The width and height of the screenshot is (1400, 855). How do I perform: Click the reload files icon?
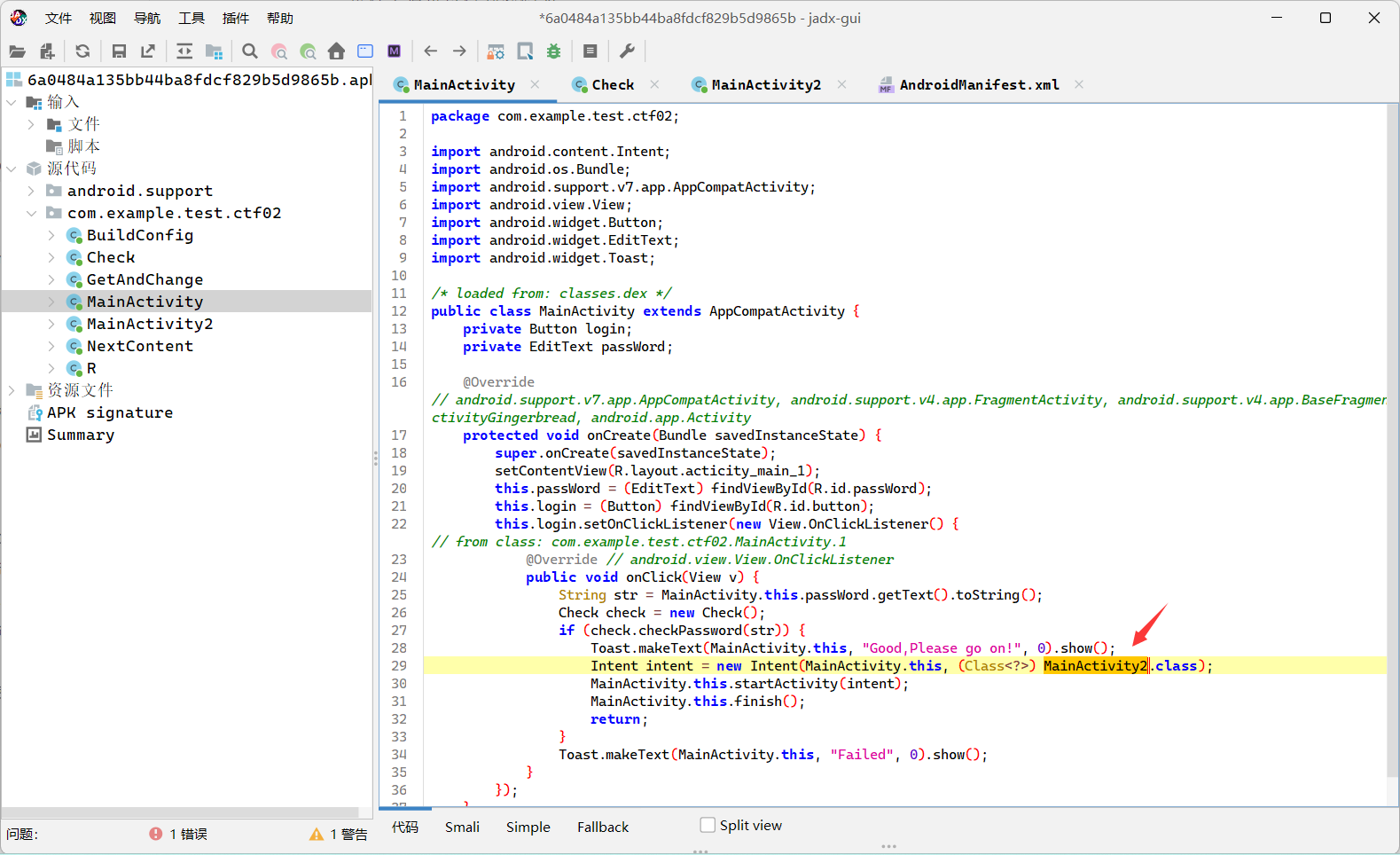(x=82, y=51)
